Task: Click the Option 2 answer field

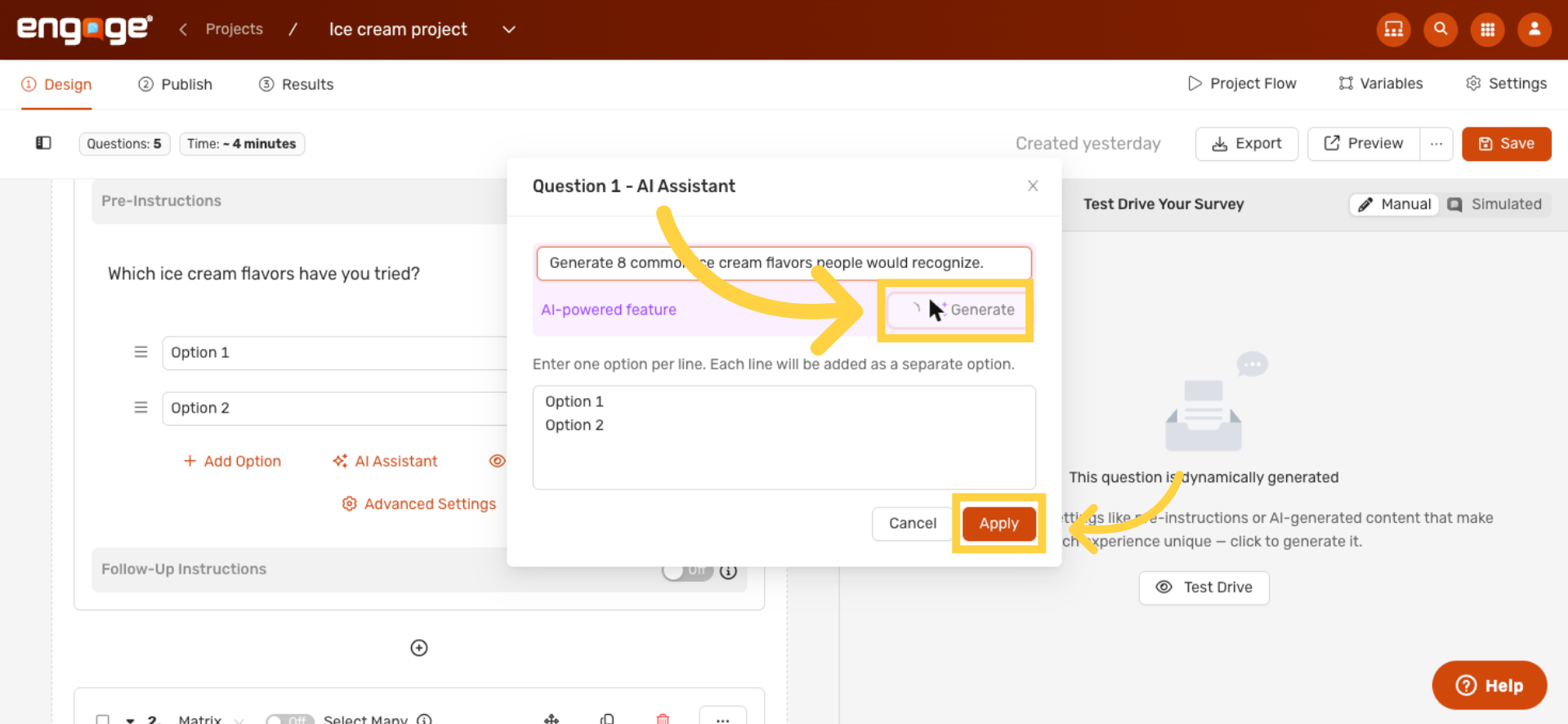Action: pyautogui.click(x=335, y=408)
